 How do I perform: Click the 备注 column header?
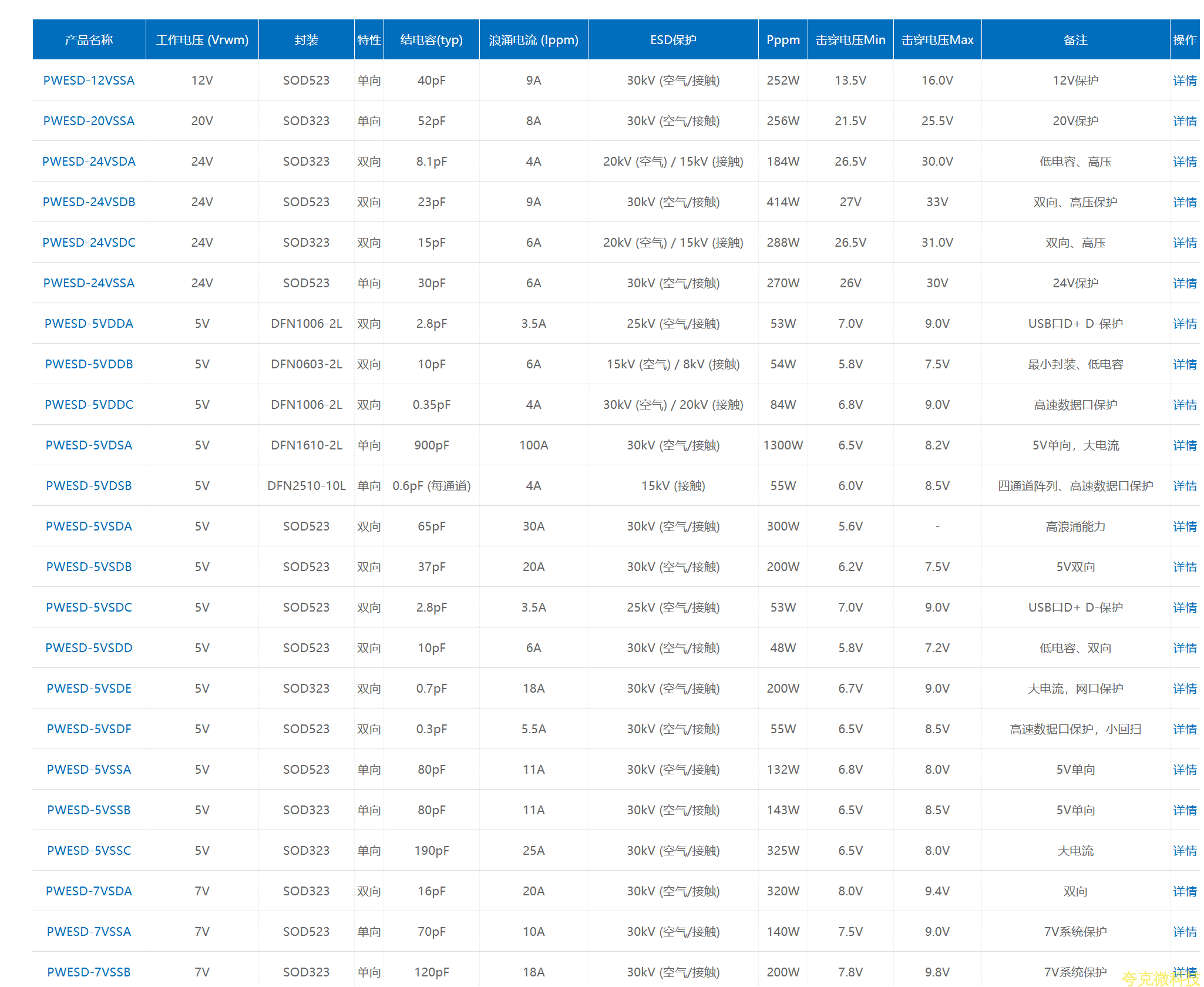[1075, 39]
